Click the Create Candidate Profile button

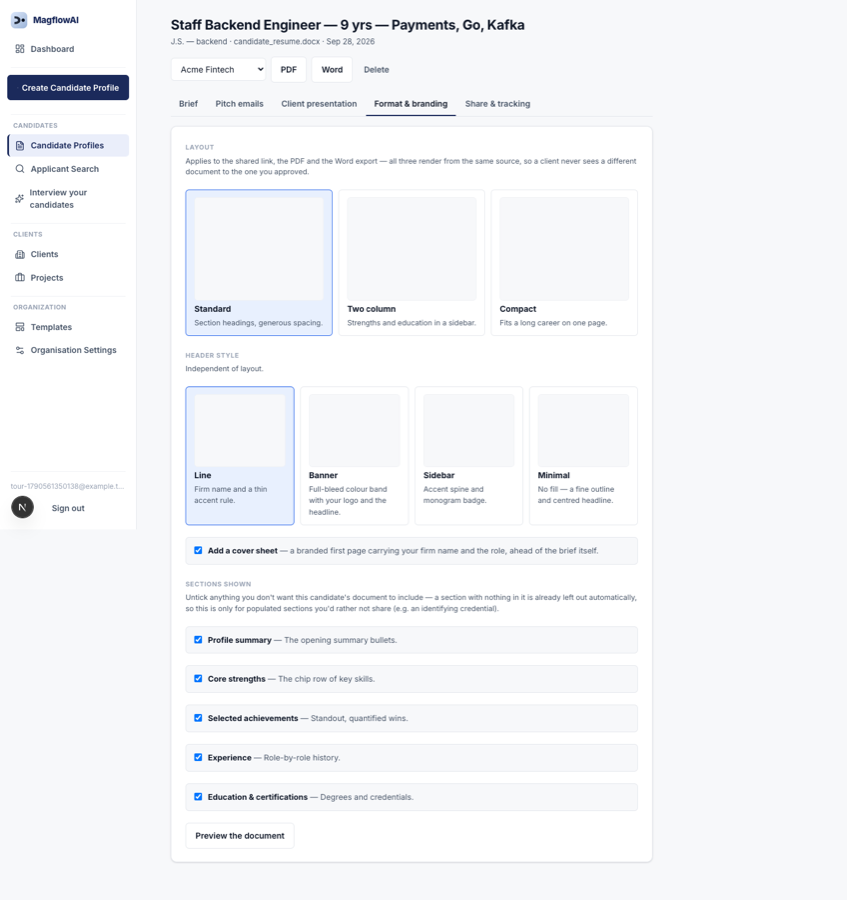click(68, 88)
